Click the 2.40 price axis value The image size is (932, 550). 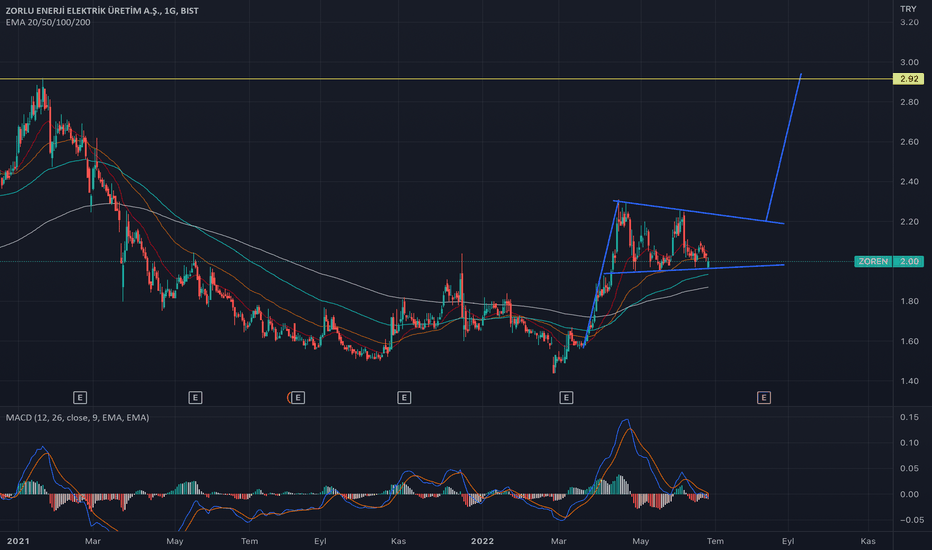click(x=909, y=182)
